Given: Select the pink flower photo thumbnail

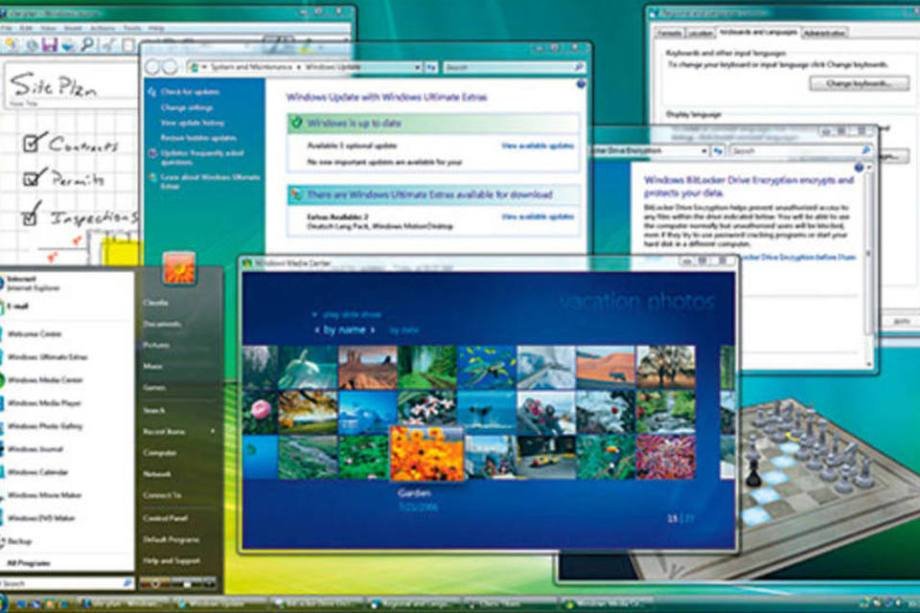Looking at the screenshot, I should [260, 413].
